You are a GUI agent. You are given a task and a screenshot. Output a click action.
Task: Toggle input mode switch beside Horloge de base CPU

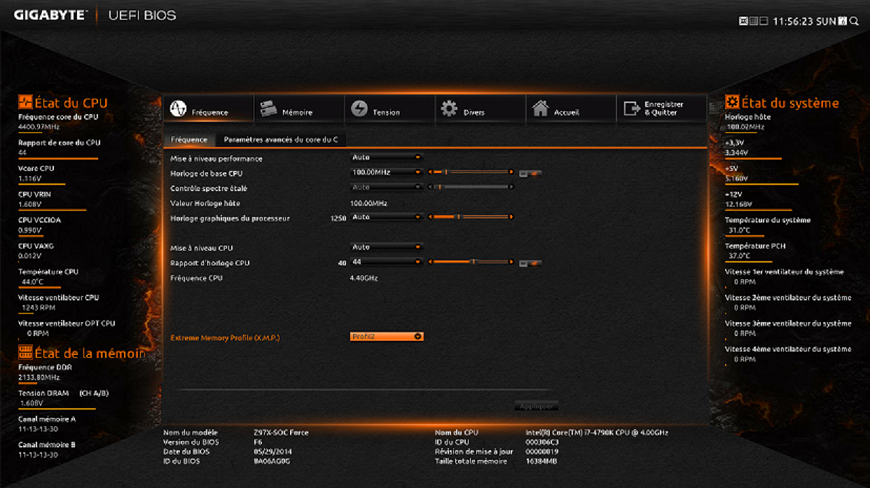point(530,174)
